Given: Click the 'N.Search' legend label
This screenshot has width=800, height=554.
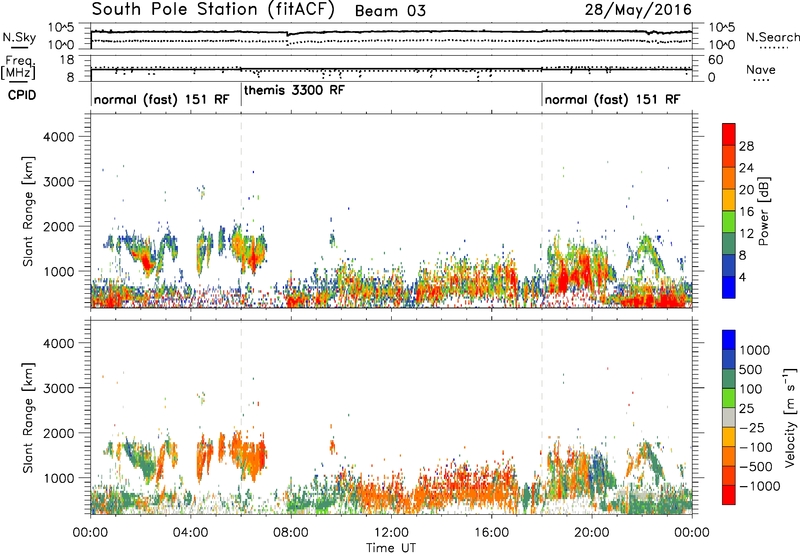Looking at the screenshot, I should click(x=773, y=37).
